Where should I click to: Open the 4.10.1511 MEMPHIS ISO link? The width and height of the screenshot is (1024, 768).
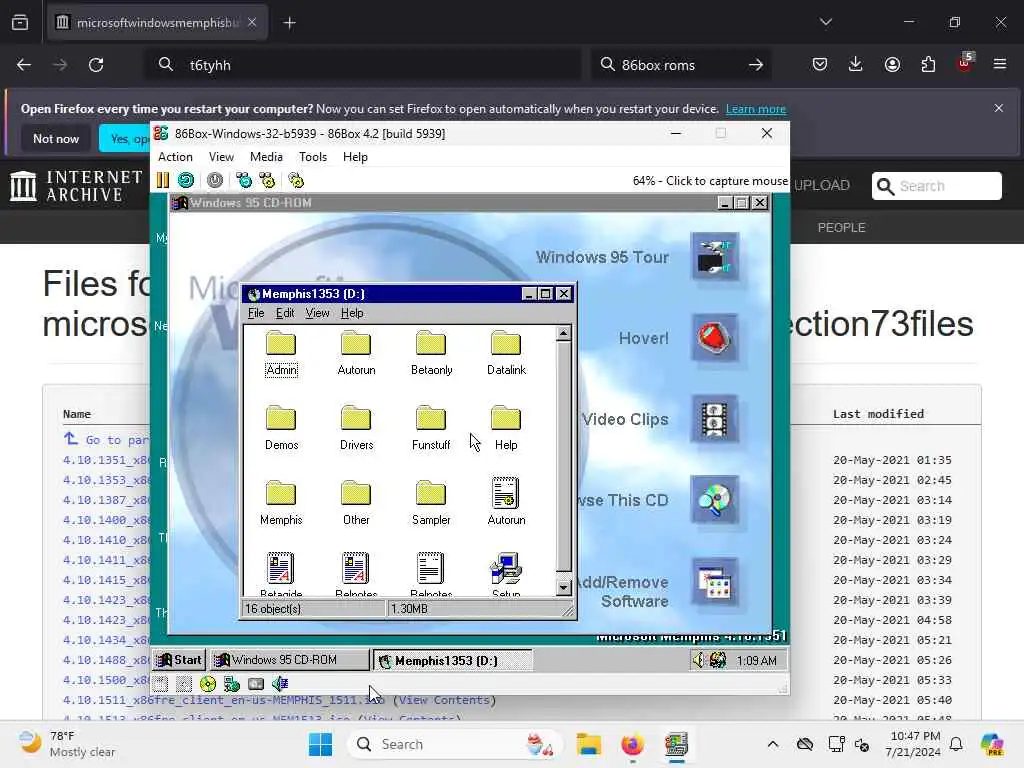(225, 700)
